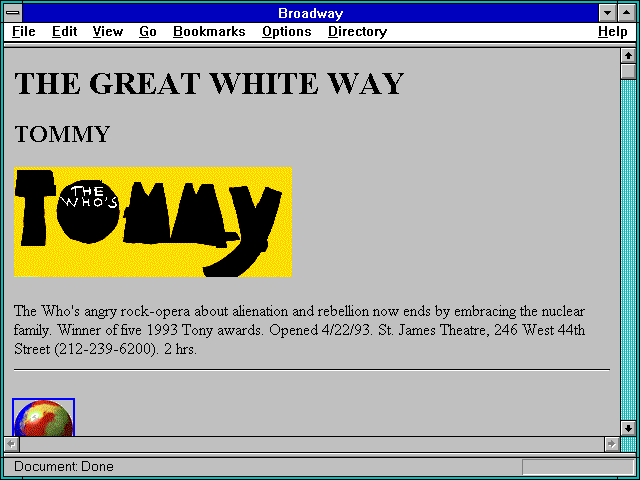Click the Broadway title bar
This screenshot has height=480, width=640.
[x=311, y=13]
